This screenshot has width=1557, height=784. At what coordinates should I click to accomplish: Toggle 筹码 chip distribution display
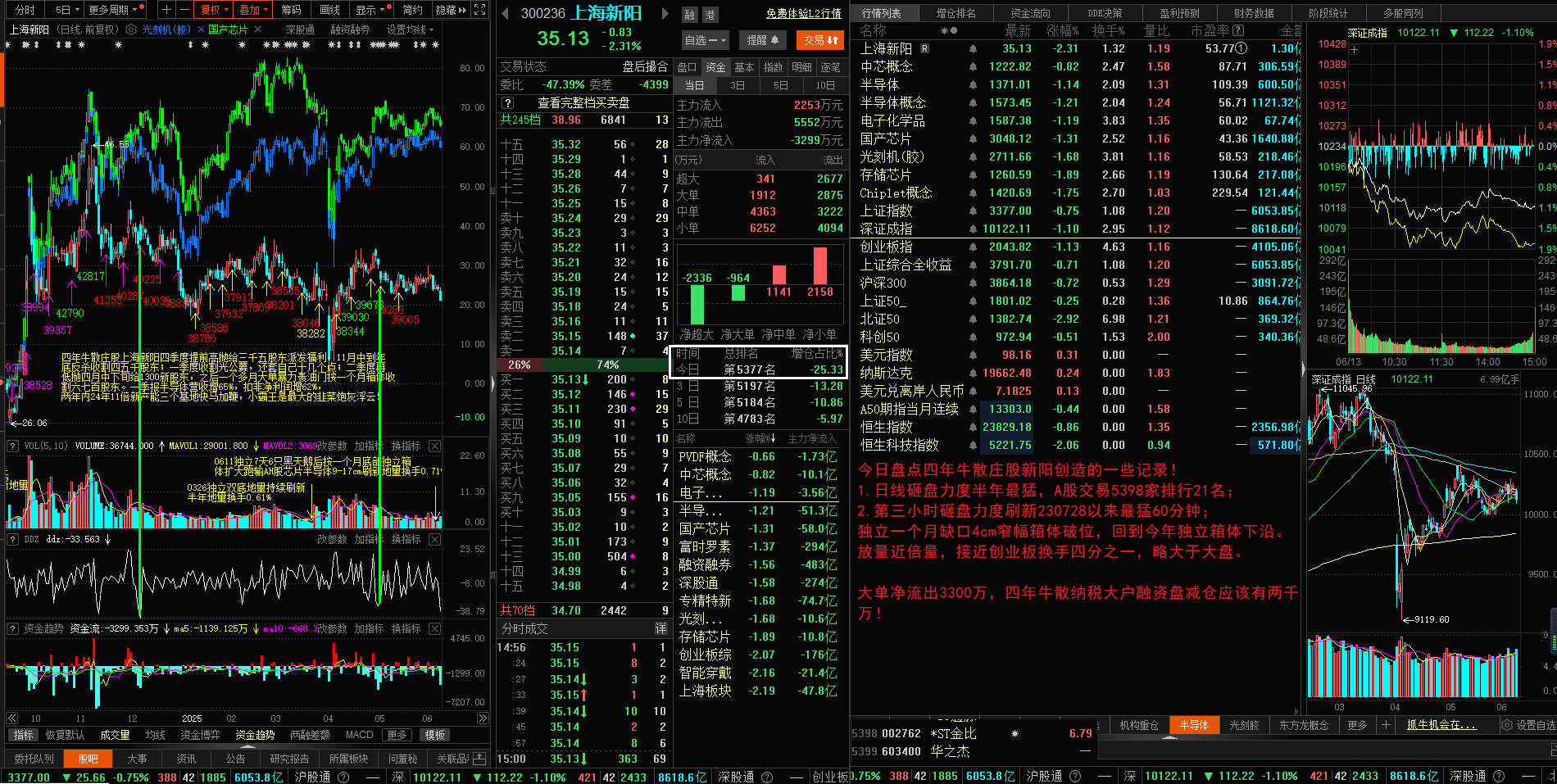click(291, 10)
